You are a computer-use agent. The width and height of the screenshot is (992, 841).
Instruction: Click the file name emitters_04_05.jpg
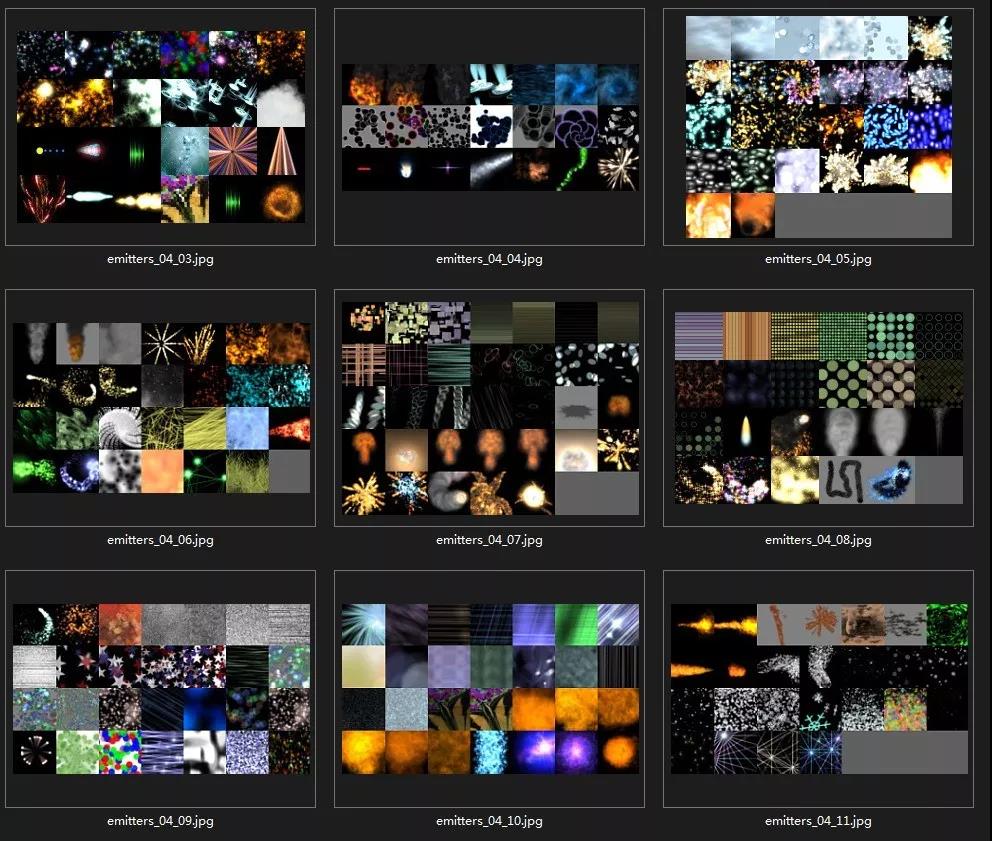818,259
